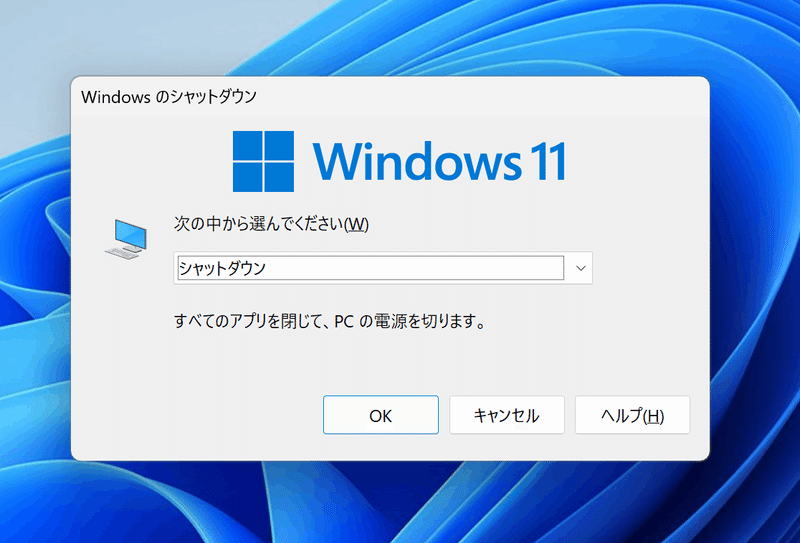Click the description text すべてのアプリを閉じて
800x543 pixels.
tap(249, 321)
